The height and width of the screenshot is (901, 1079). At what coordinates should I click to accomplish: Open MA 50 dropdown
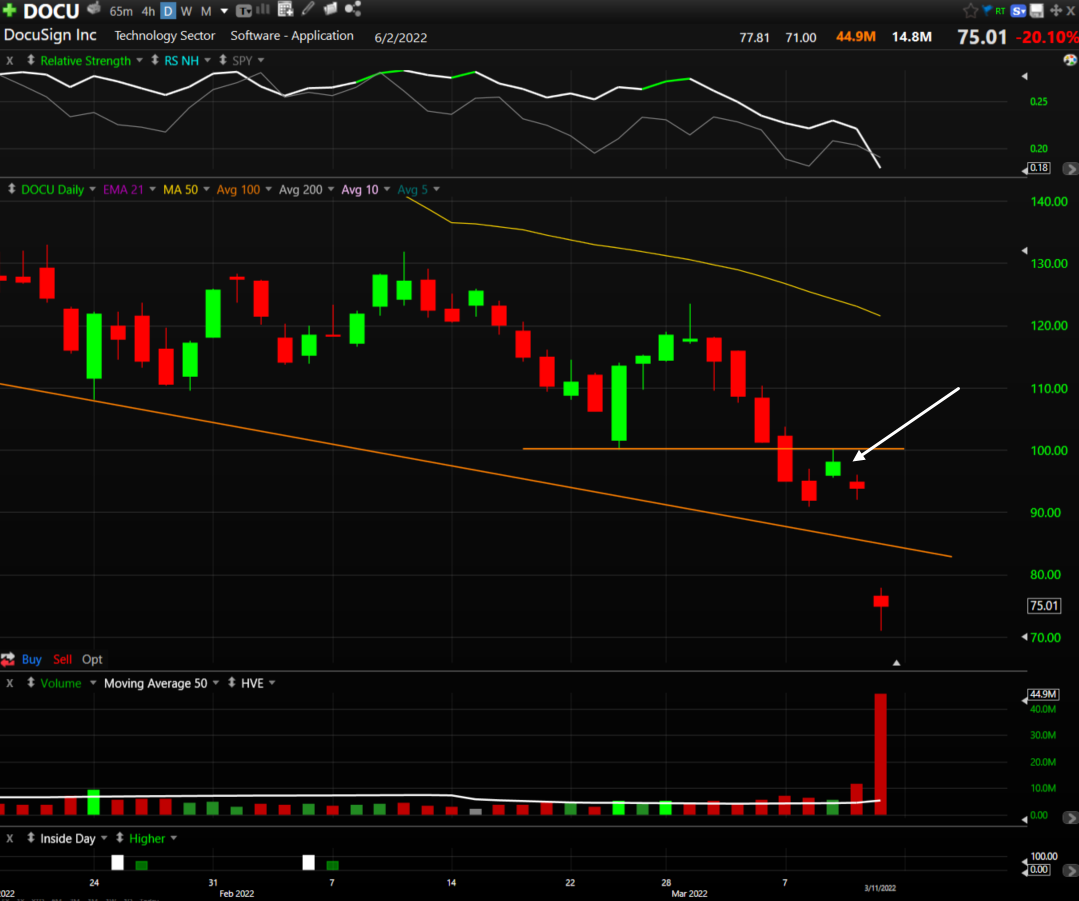(x=206, y=189)
